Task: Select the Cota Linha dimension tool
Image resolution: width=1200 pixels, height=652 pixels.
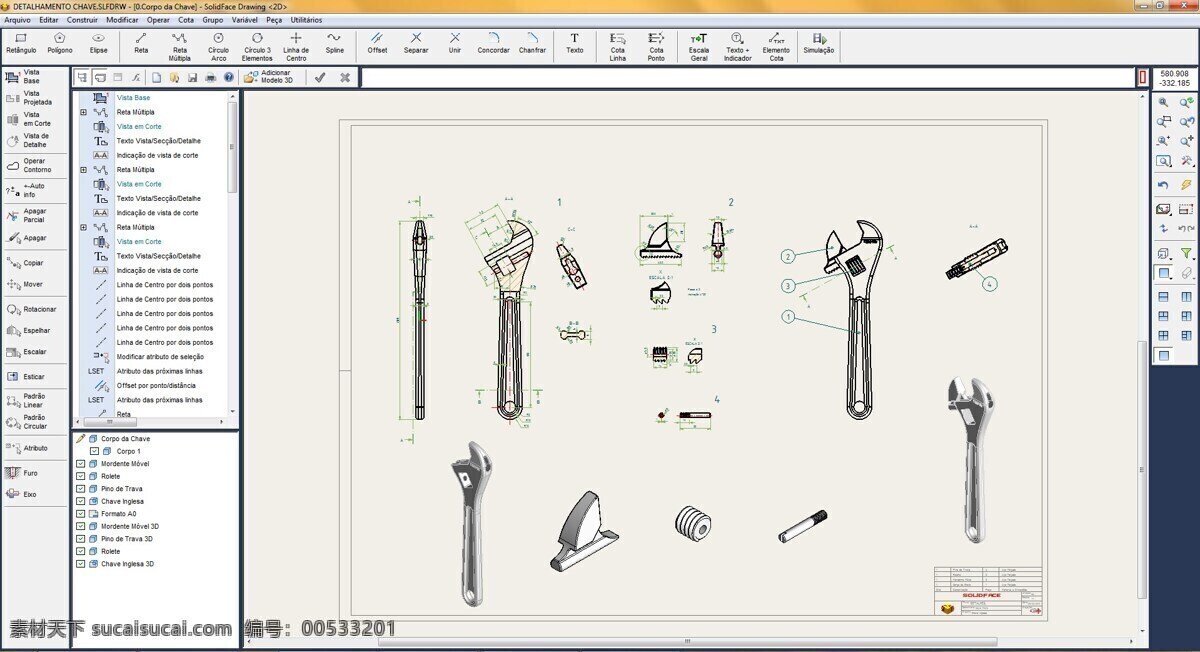Action: coord(618,48)
